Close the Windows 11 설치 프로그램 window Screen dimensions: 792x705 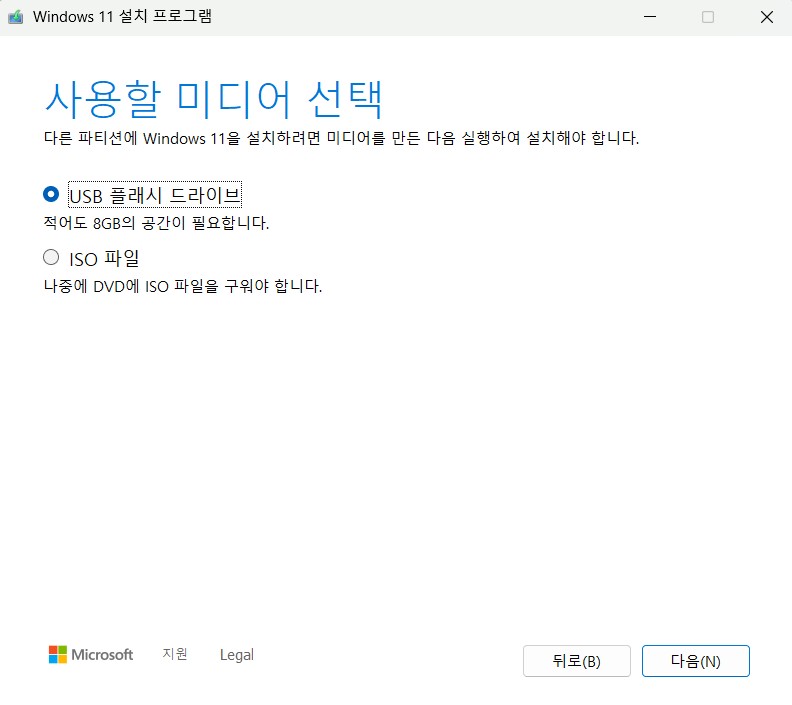pos(767,17)
